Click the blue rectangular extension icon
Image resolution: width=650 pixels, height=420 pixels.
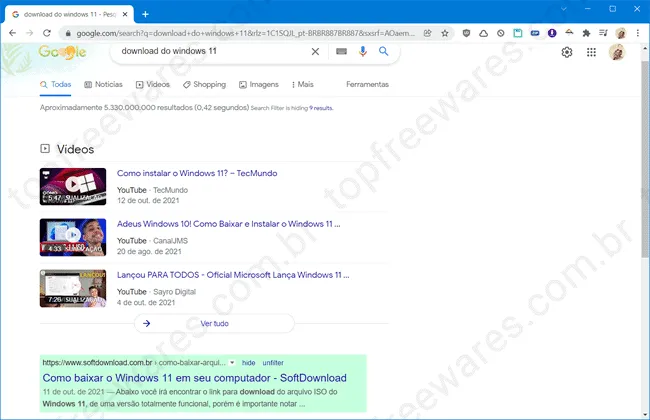(535, 33)
